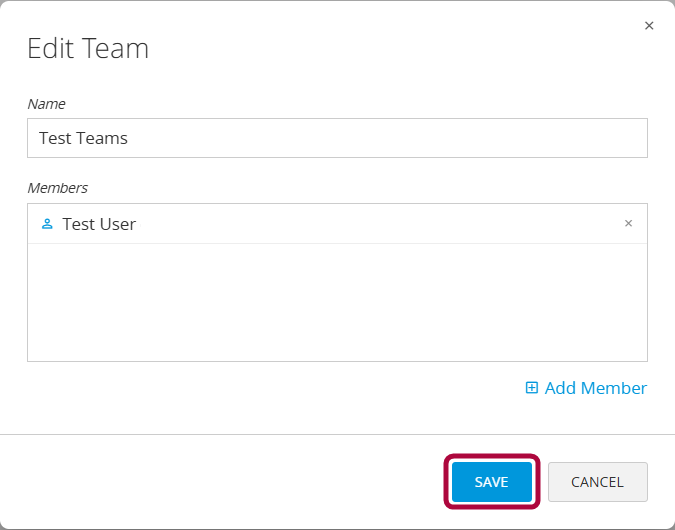Click the person icon beside Test User

click(47, 224)
